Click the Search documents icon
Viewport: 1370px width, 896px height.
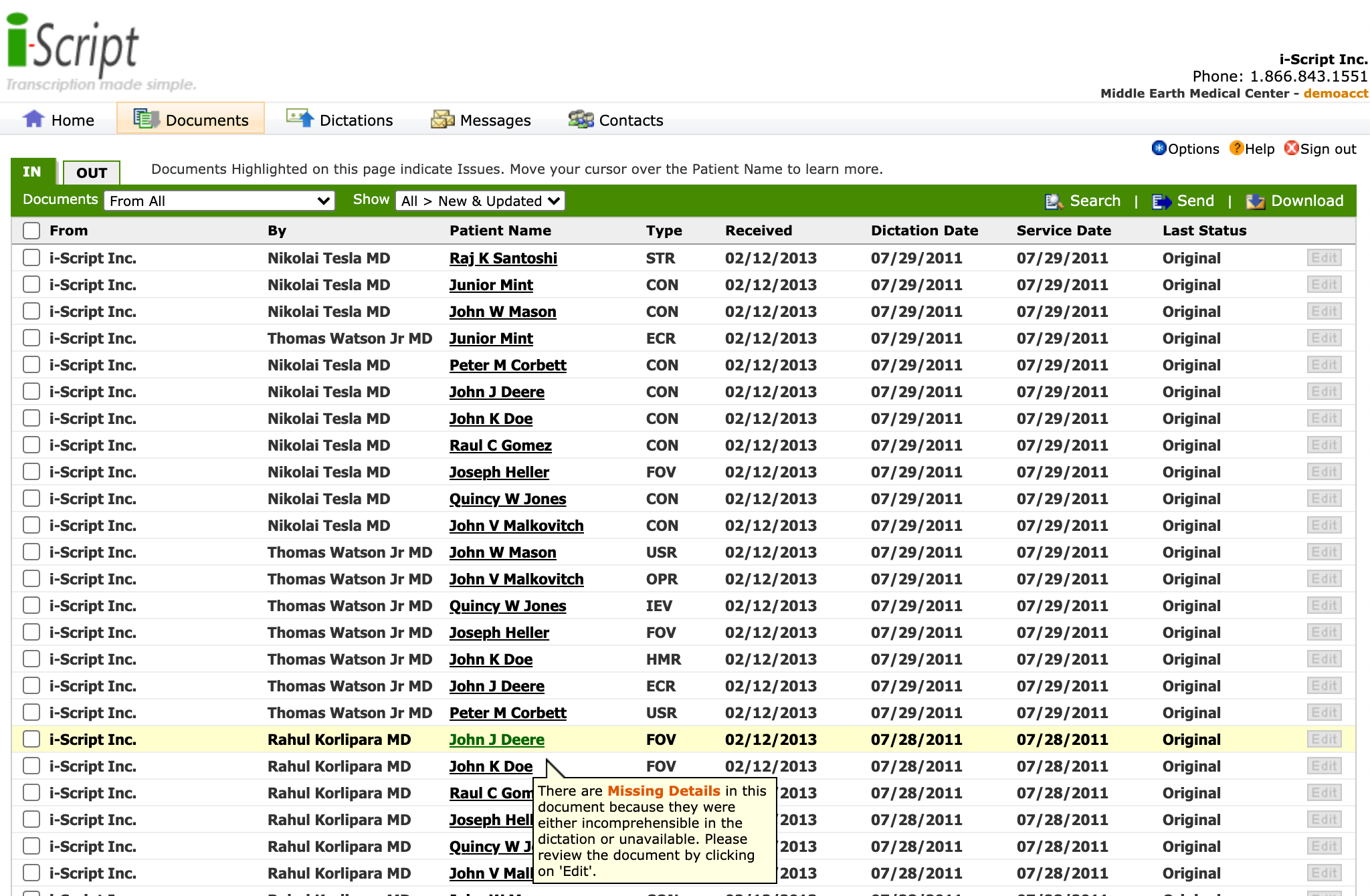1054,201
